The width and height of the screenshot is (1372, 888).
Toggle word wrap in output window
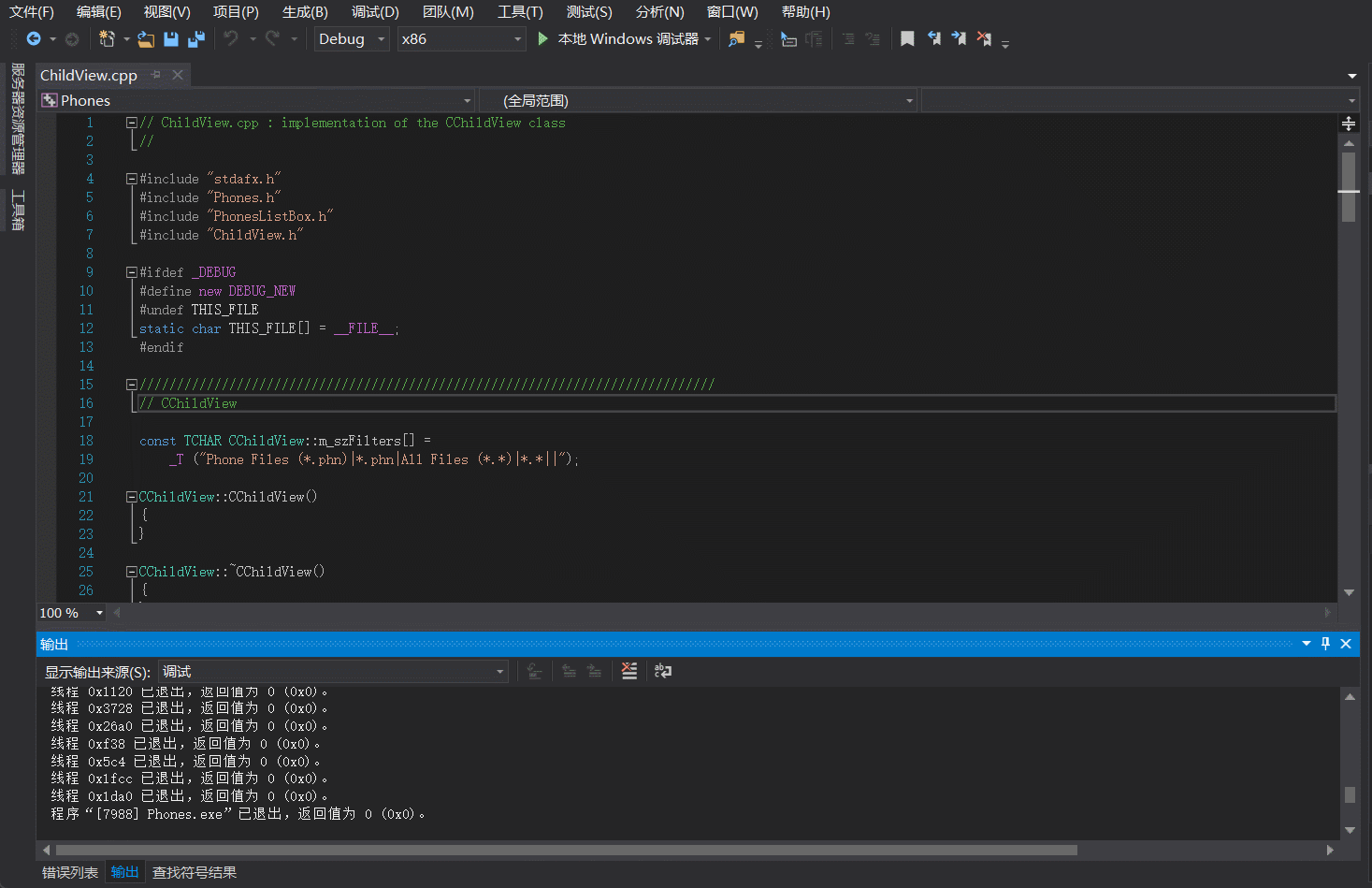tap(663, 671)
